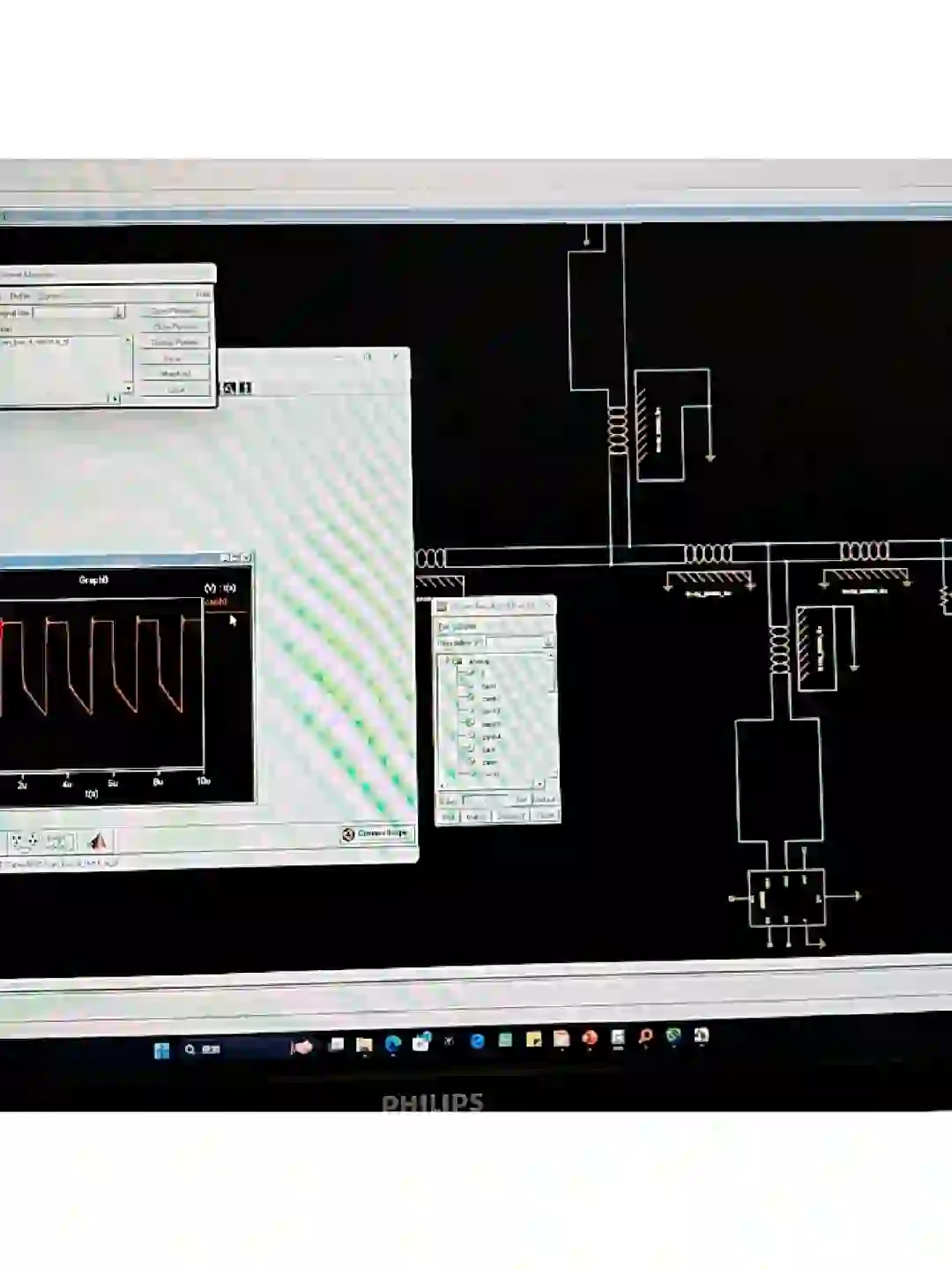Viewport: 952px width, 1270px height.
Task: Select the top vertical transformer coil symbol
Action: click(x=618, y=431)
